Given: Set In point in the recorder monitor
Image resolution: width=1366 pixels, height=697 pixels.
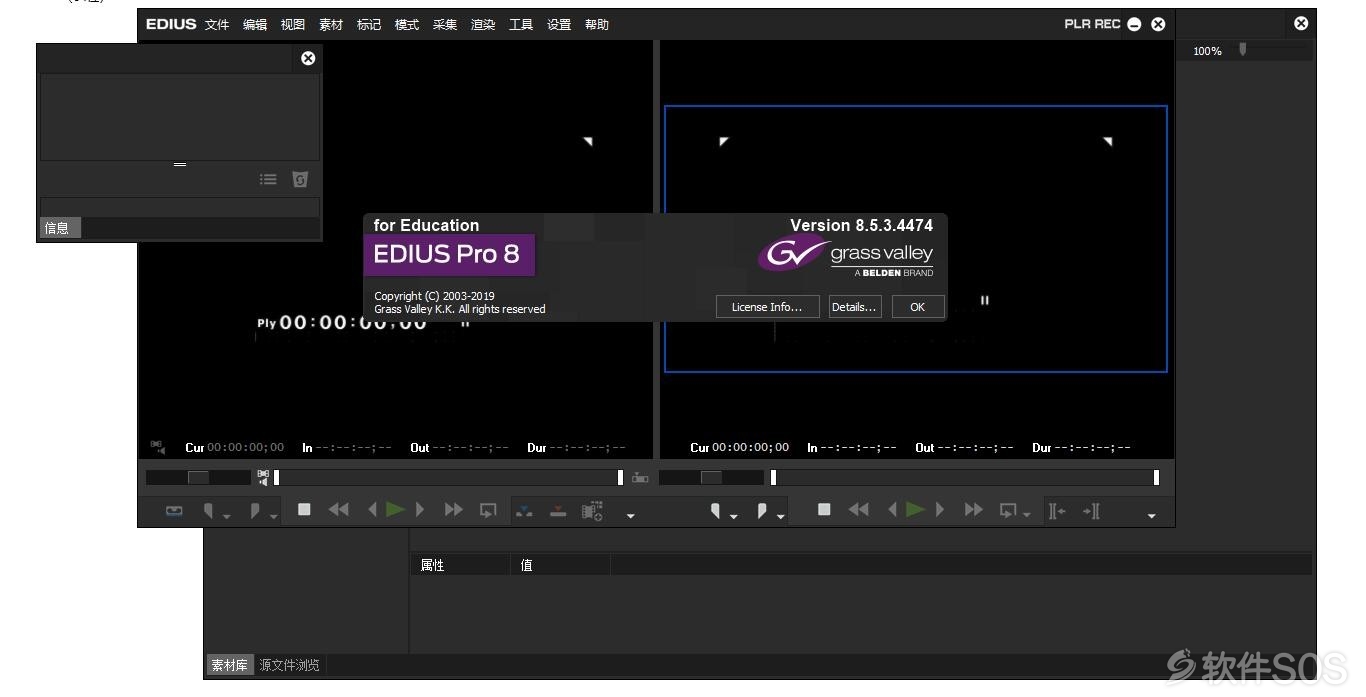Looking at the screenshot, I should [716, 510].
